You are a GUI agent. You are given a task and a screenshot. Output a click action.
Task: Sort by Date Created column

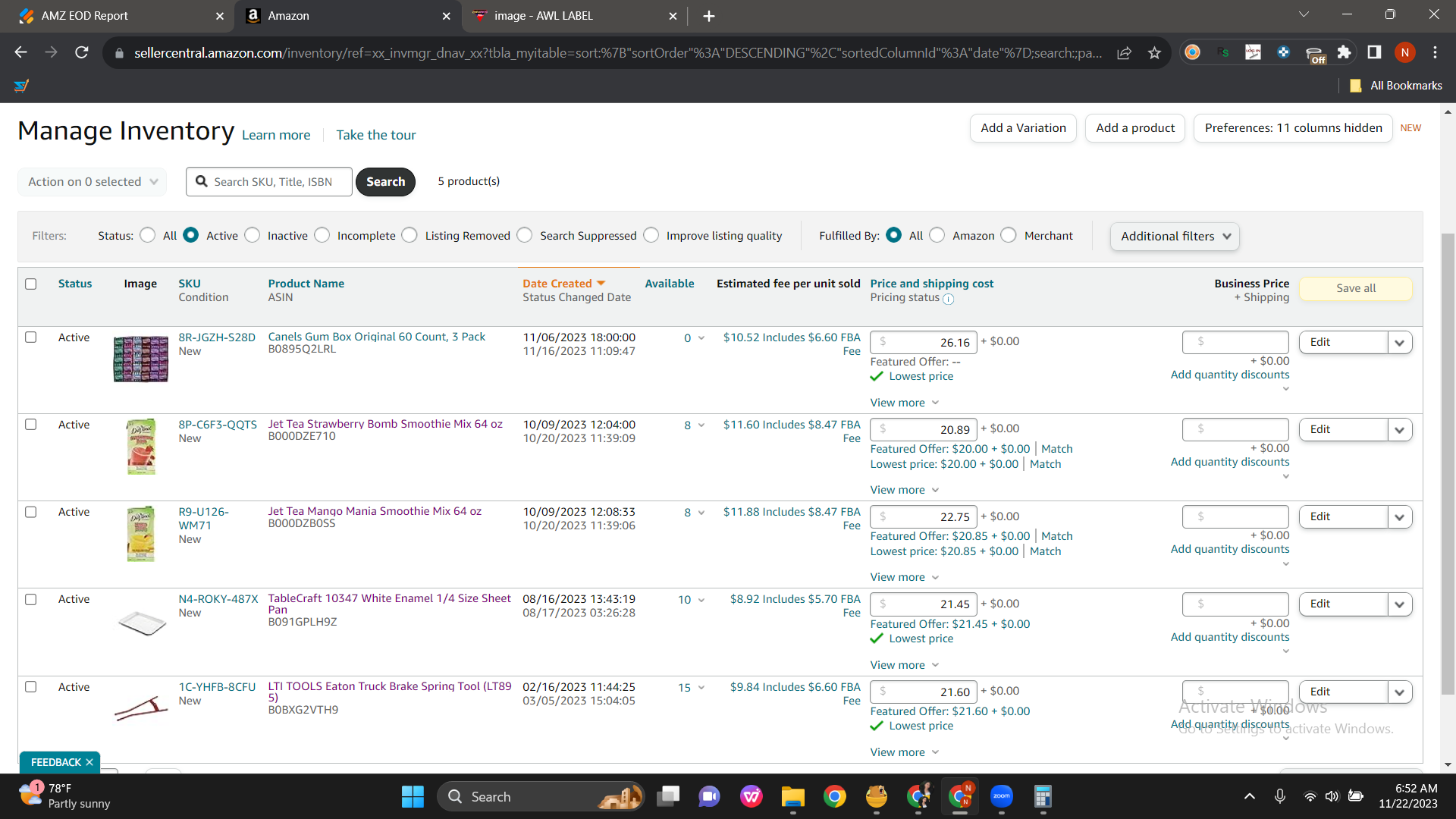click(564, 284)
